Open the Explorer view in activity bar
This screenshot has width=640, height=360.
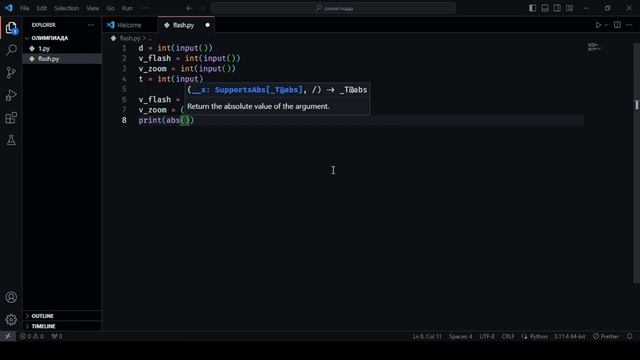(11, 28)
